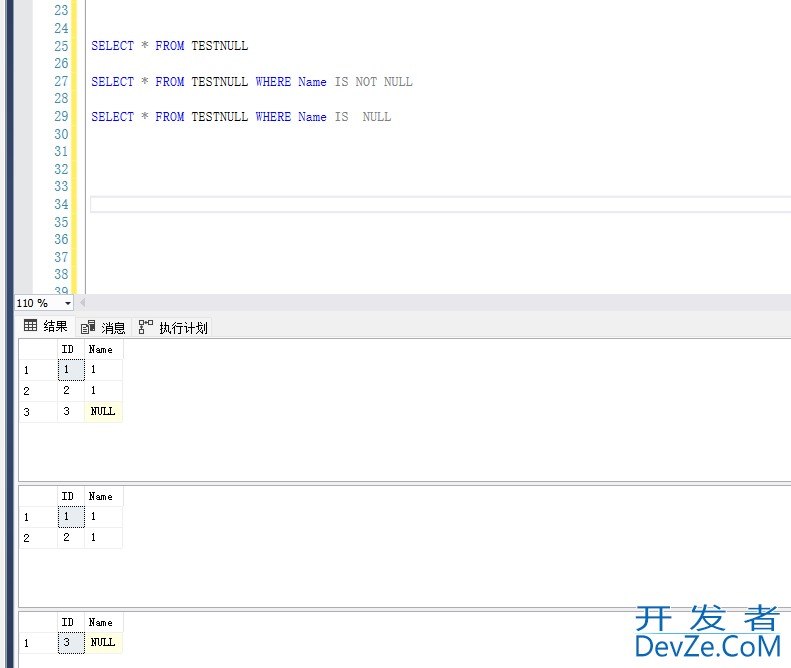Select ID cell 1 in first result grid
The image size is (791, 668).
[x=71, y=370]
